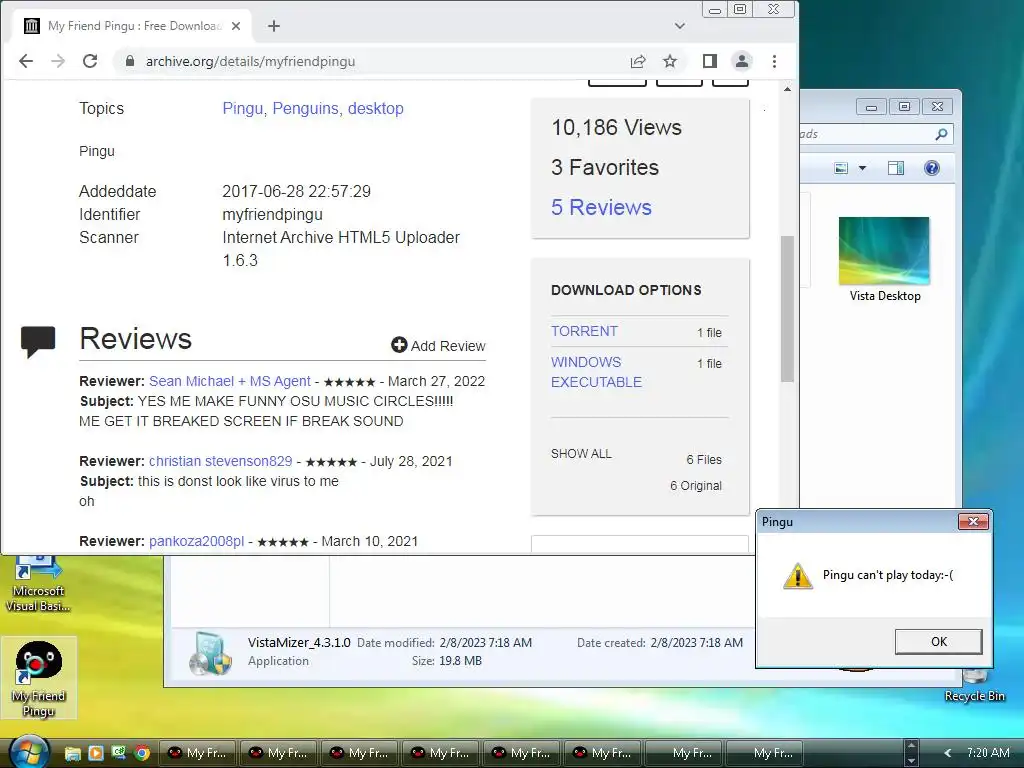
Task: Select My Friend Pingu browser tab
Action: (133, 26)
